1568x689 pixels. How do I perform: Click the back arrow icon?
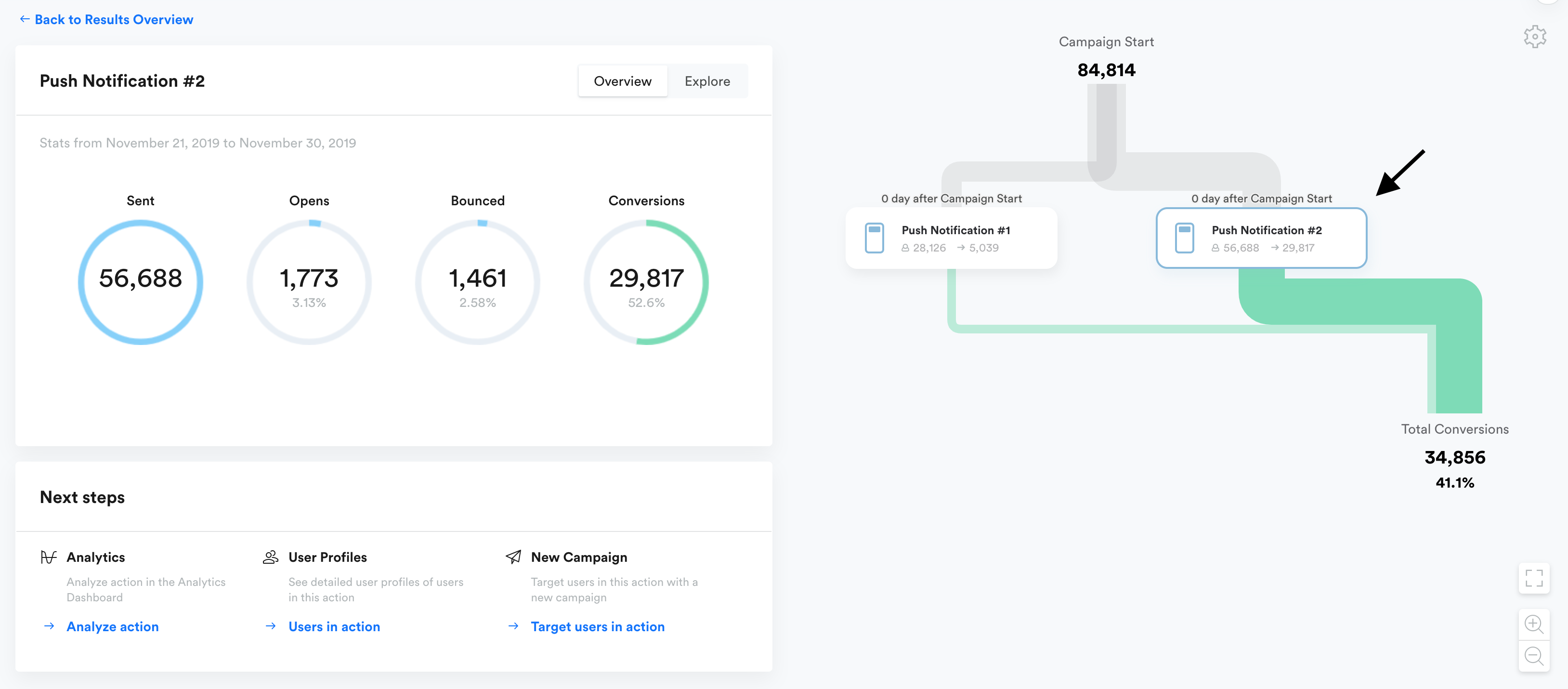[x=25, y=19]
